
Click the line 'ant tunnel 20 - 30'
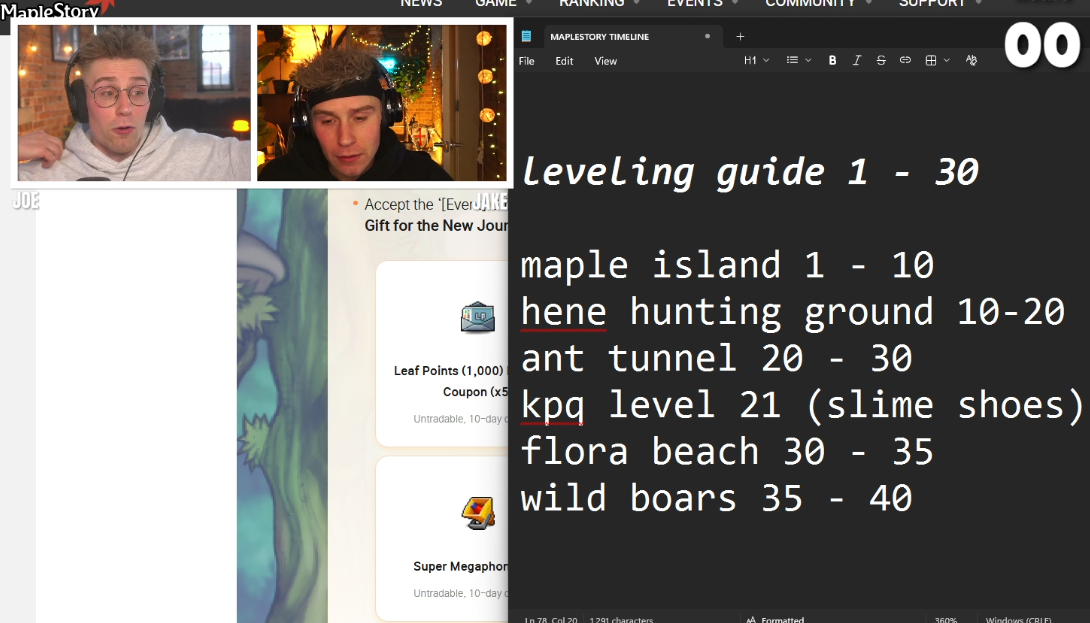tap(716, 358)
